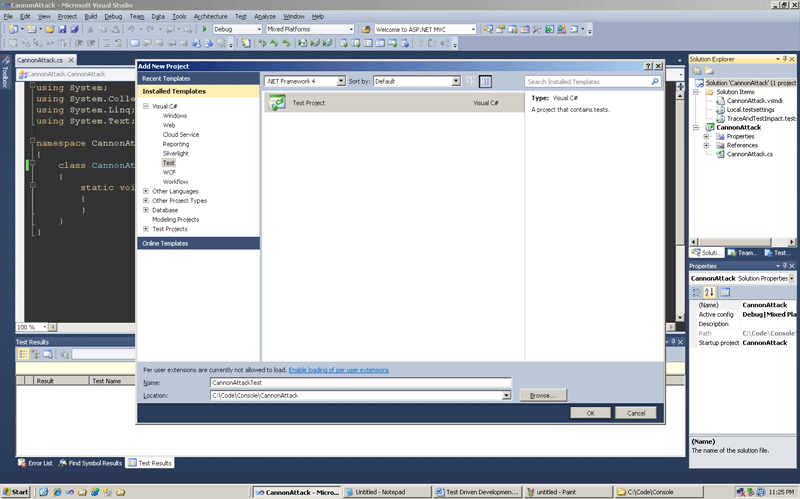Switch to Find Symbol Results tab
800x499 pixels.
click(x=90, y=463)
